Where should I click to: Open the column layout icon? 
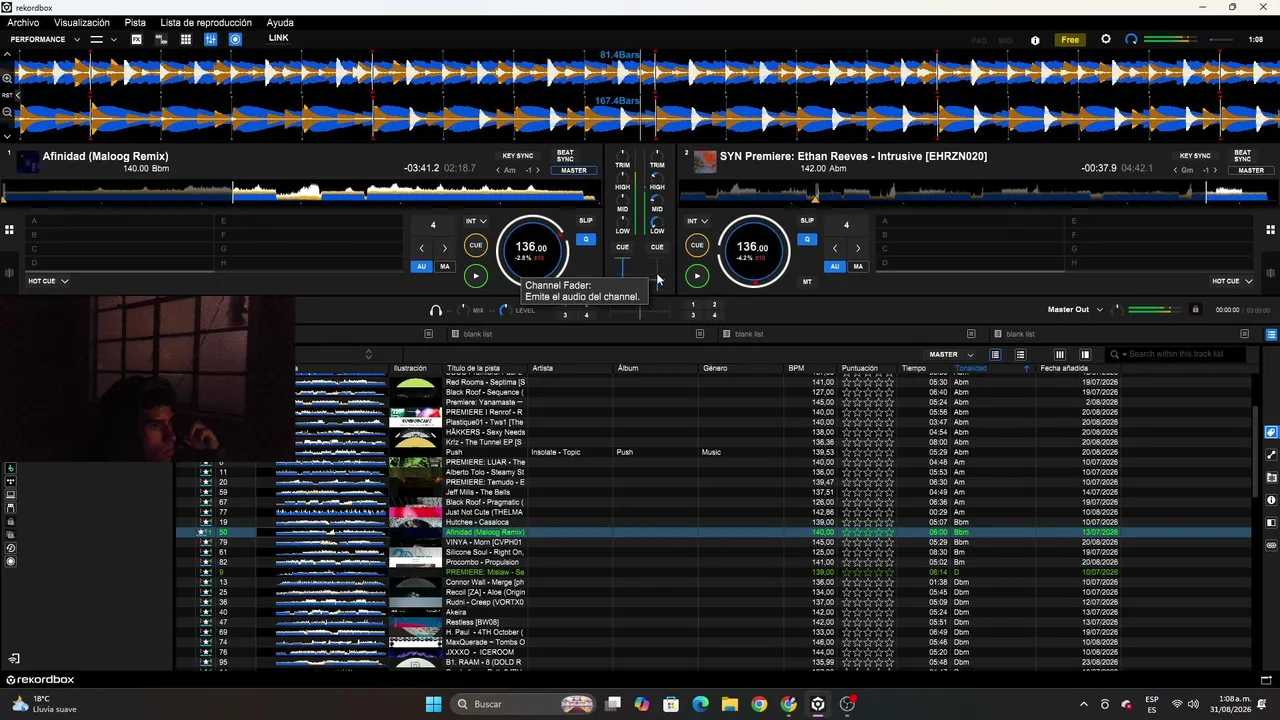(x=1060, y=354)
